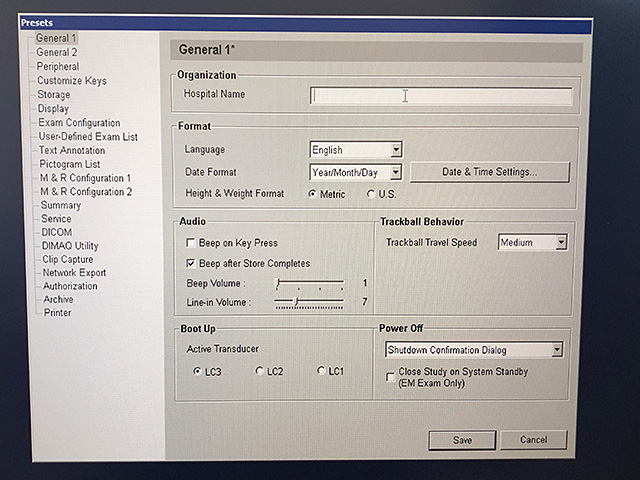This screenshot has height=480, width=640.
Task: Save the preset changes
Action: (462, 440)
